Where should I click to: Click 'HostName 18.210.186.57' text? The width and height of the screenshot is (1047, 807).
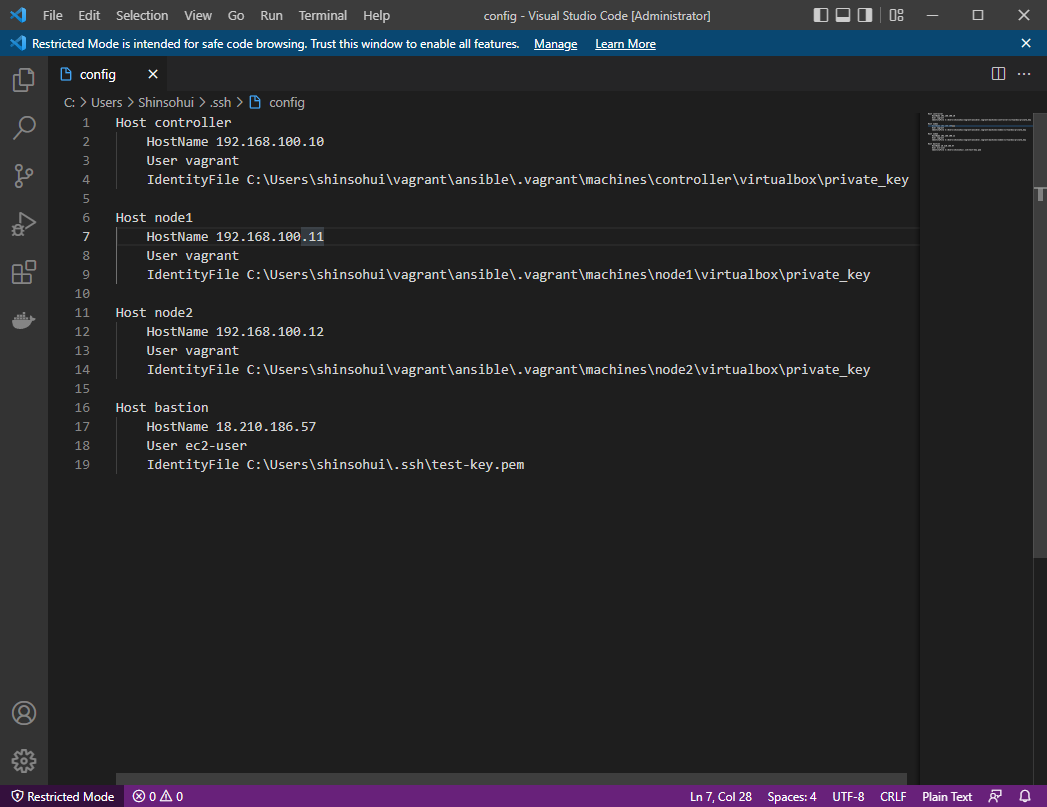click(x=231, y=427)
